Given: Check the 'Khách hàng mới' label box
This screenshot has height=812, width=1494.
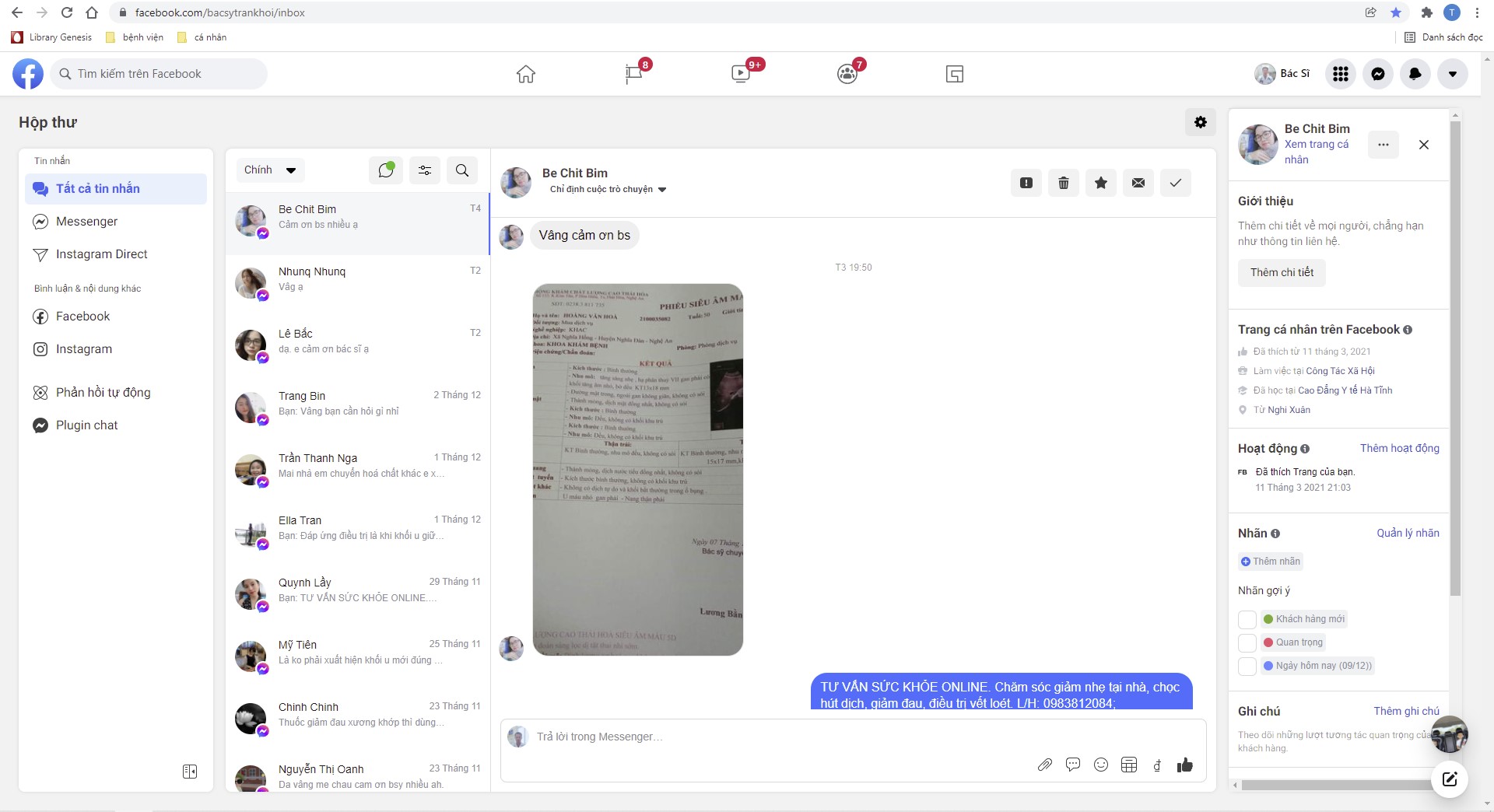Looking at the screenshot, I should tap(1247, 619).
